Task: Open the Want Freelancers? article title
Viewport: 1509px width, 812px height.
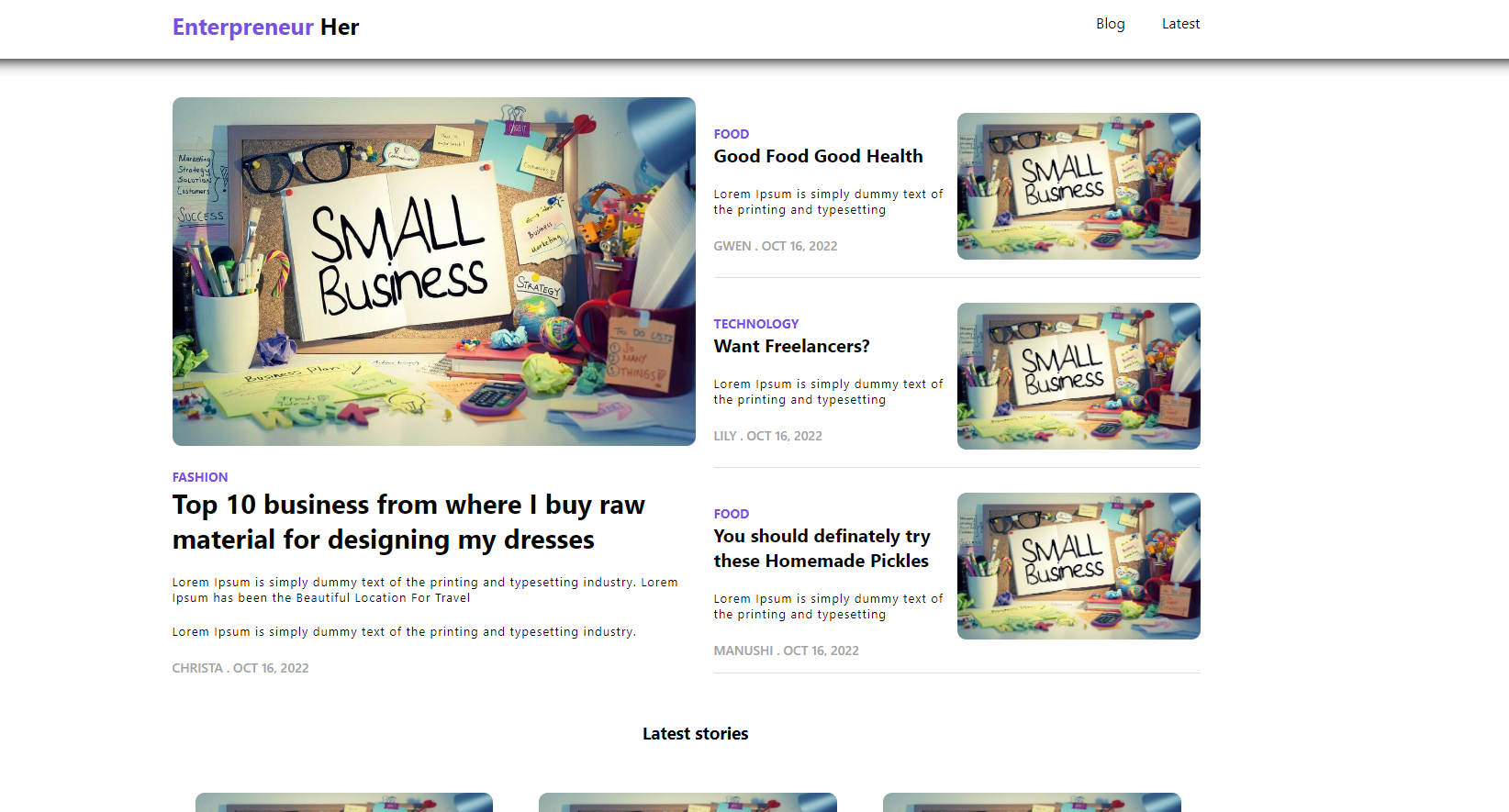Action: coord(792,346)
